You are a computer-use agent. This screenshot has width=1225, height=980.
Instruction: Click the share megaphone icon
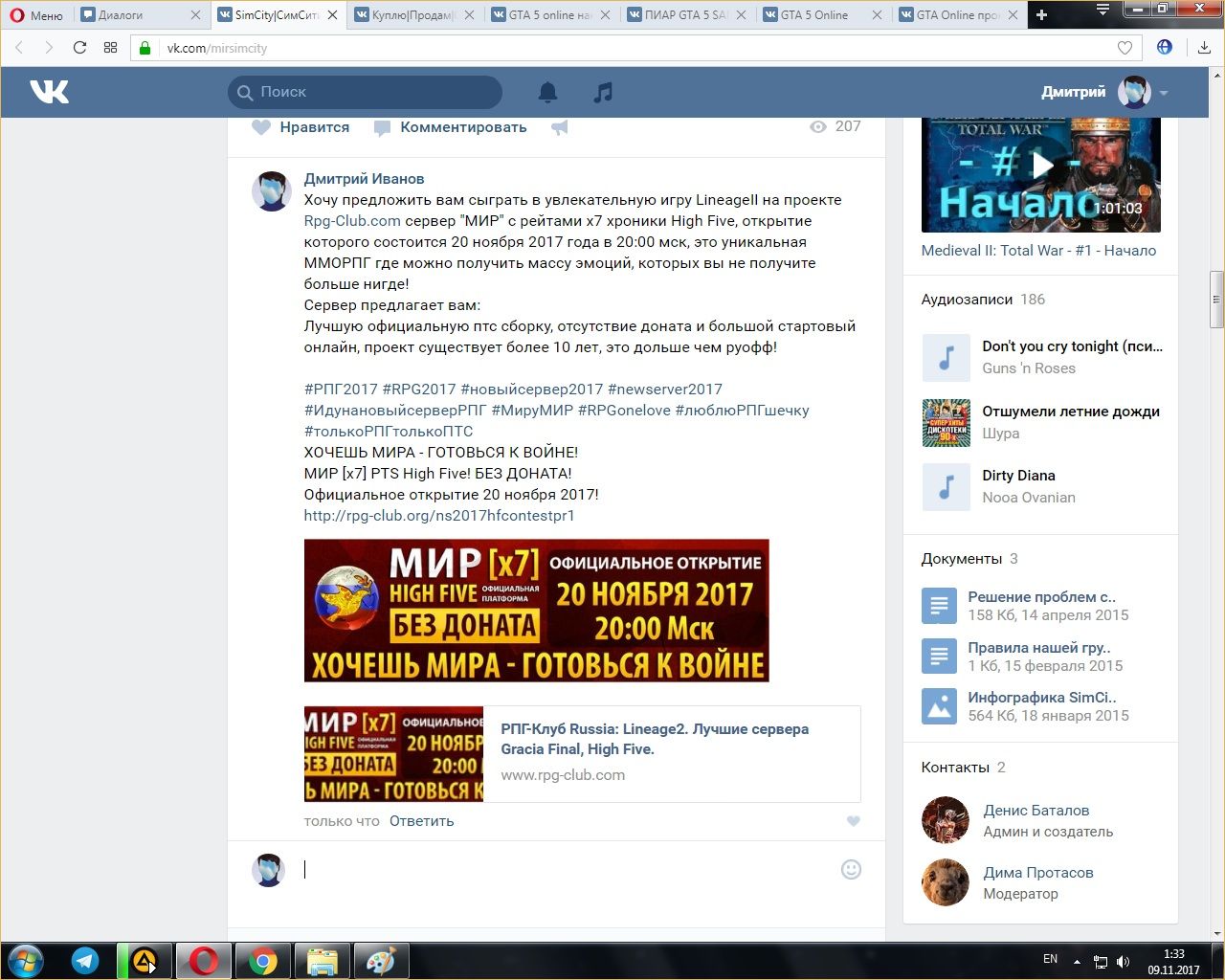(560, 127)
